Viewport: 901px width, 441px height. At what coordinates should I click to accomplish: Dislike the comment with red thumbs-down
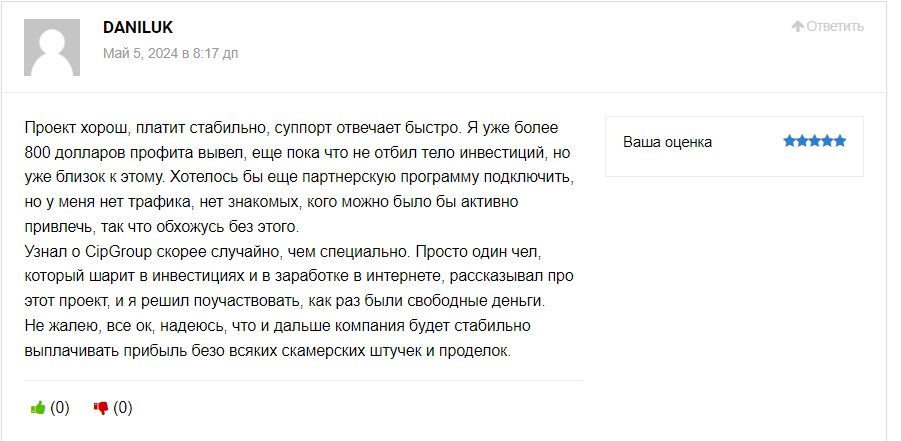101,408
